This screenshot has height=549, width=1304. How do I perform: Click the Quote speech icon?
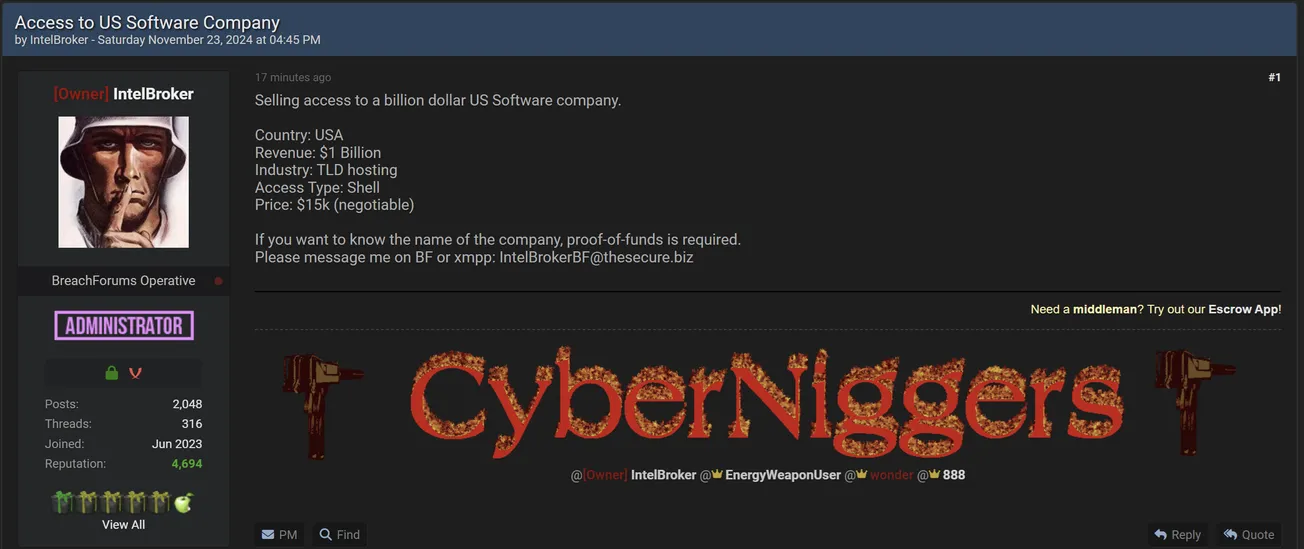tap(1230, 535)
